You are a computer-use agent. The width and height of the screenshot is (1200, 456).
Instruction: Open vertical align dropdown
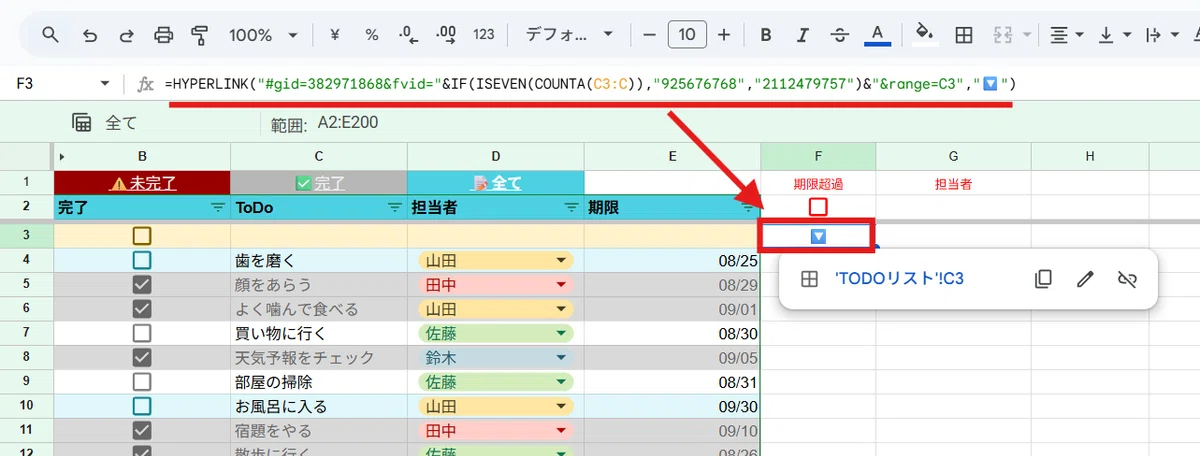(1115, 35)
